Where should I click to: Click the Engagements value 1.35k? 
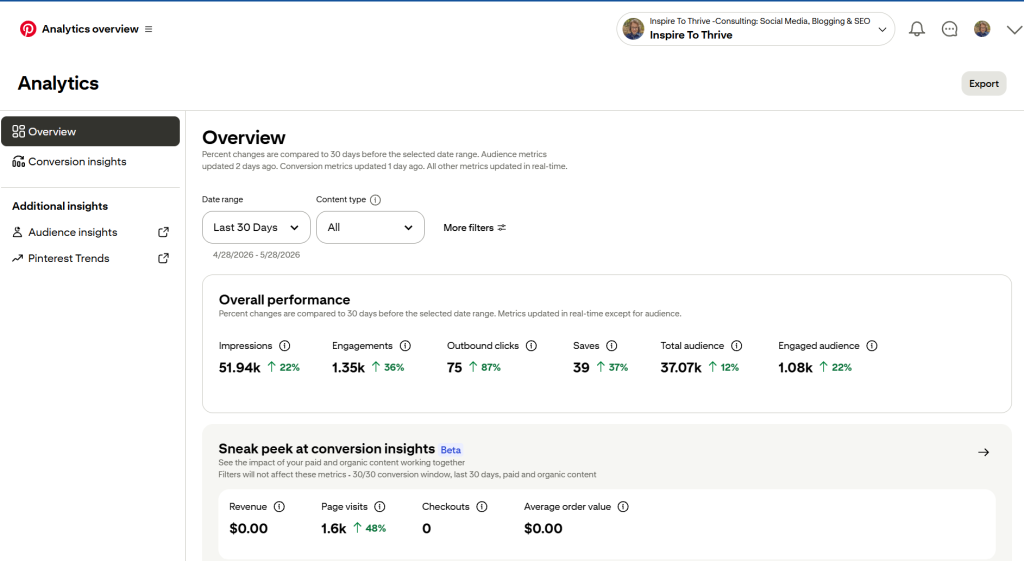click(x=348, y=368)
